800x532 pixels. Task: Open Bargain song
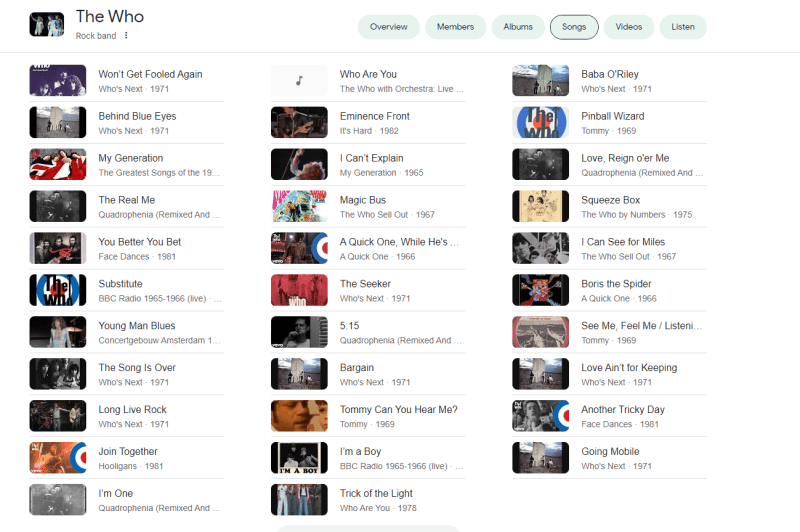click(x=357, y=367)
